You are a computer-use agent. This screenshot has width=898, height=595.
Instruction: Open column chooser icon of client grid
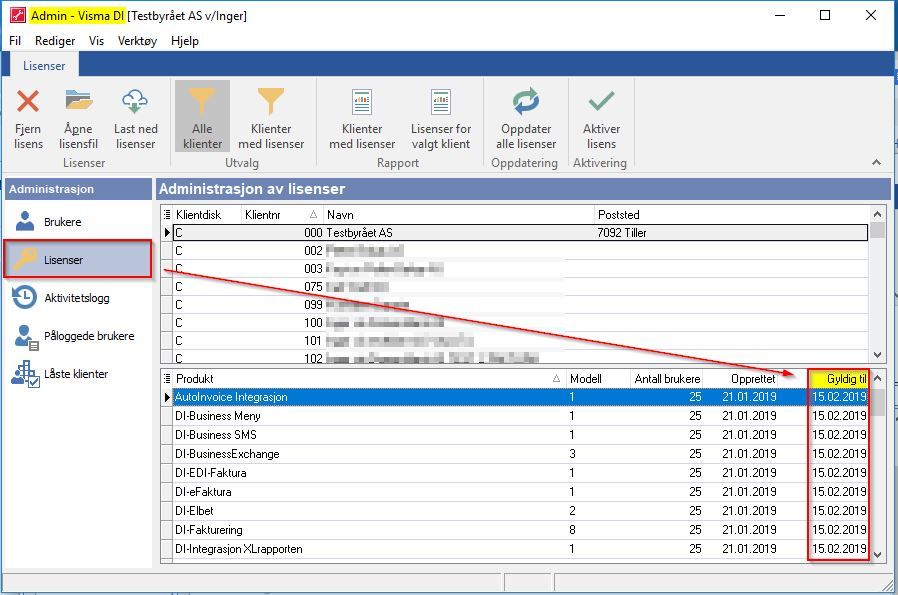click(x=167, y=215)
